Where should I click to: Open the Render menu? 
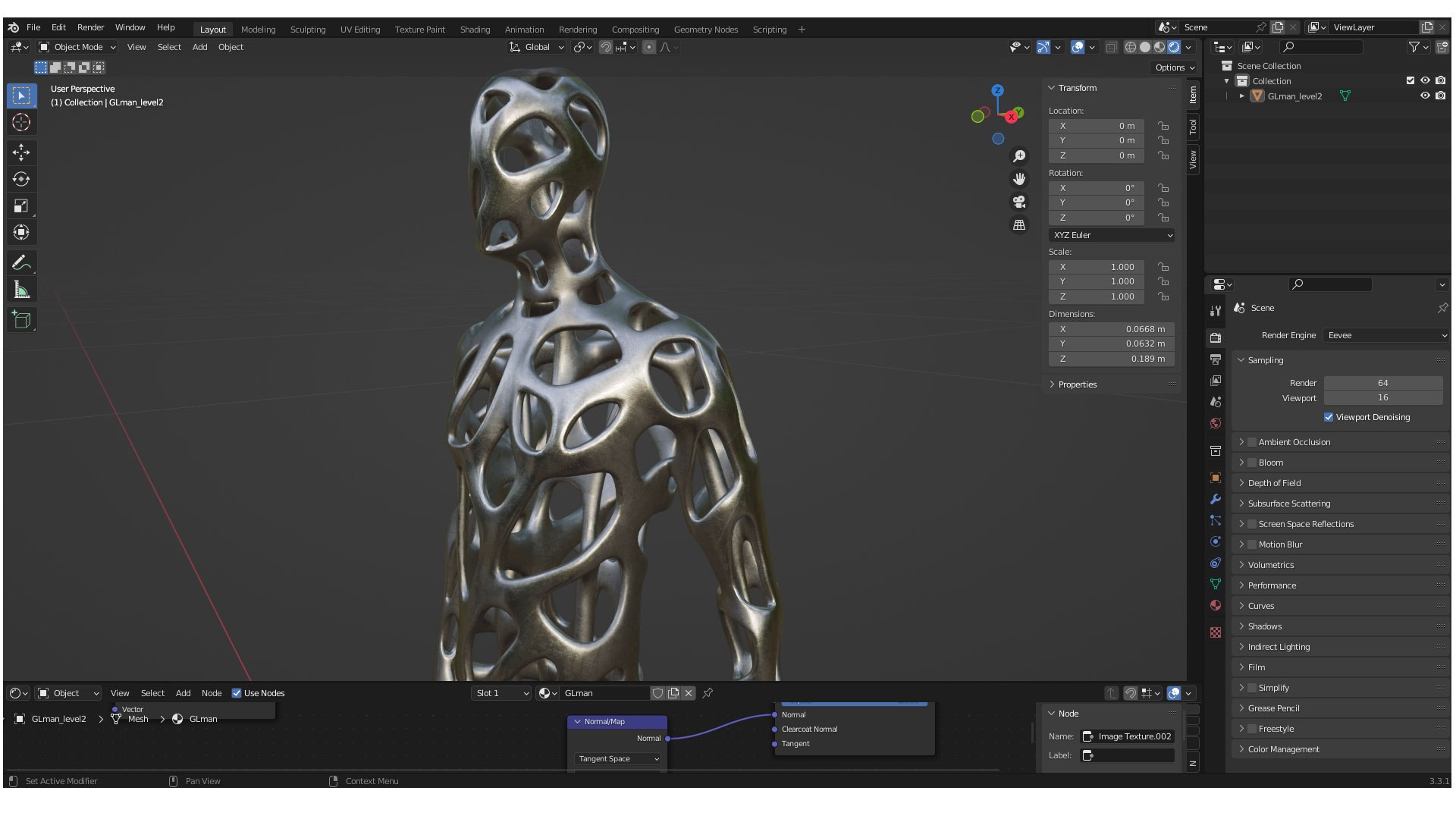click(x=90, y=27)
